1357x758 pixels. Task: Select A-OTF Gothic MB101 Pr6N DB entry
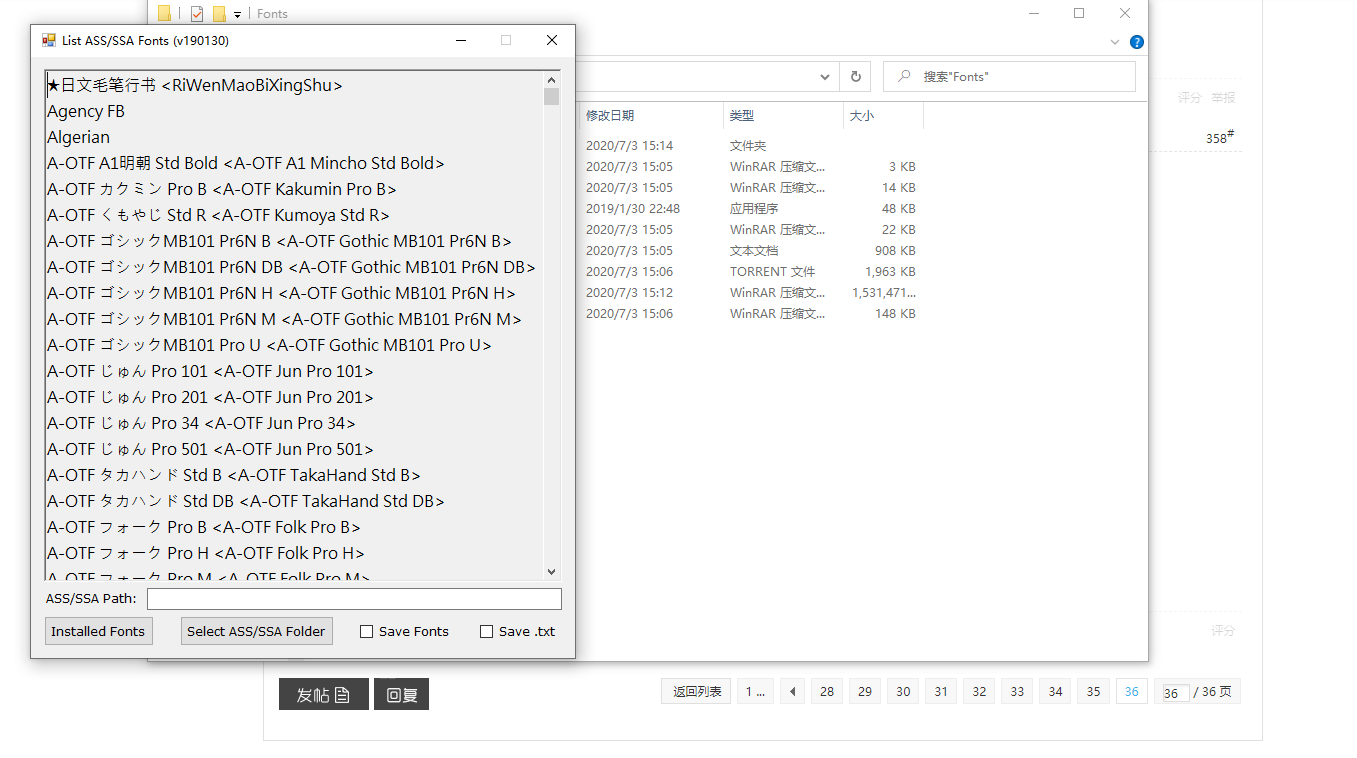tap(291, 267)
